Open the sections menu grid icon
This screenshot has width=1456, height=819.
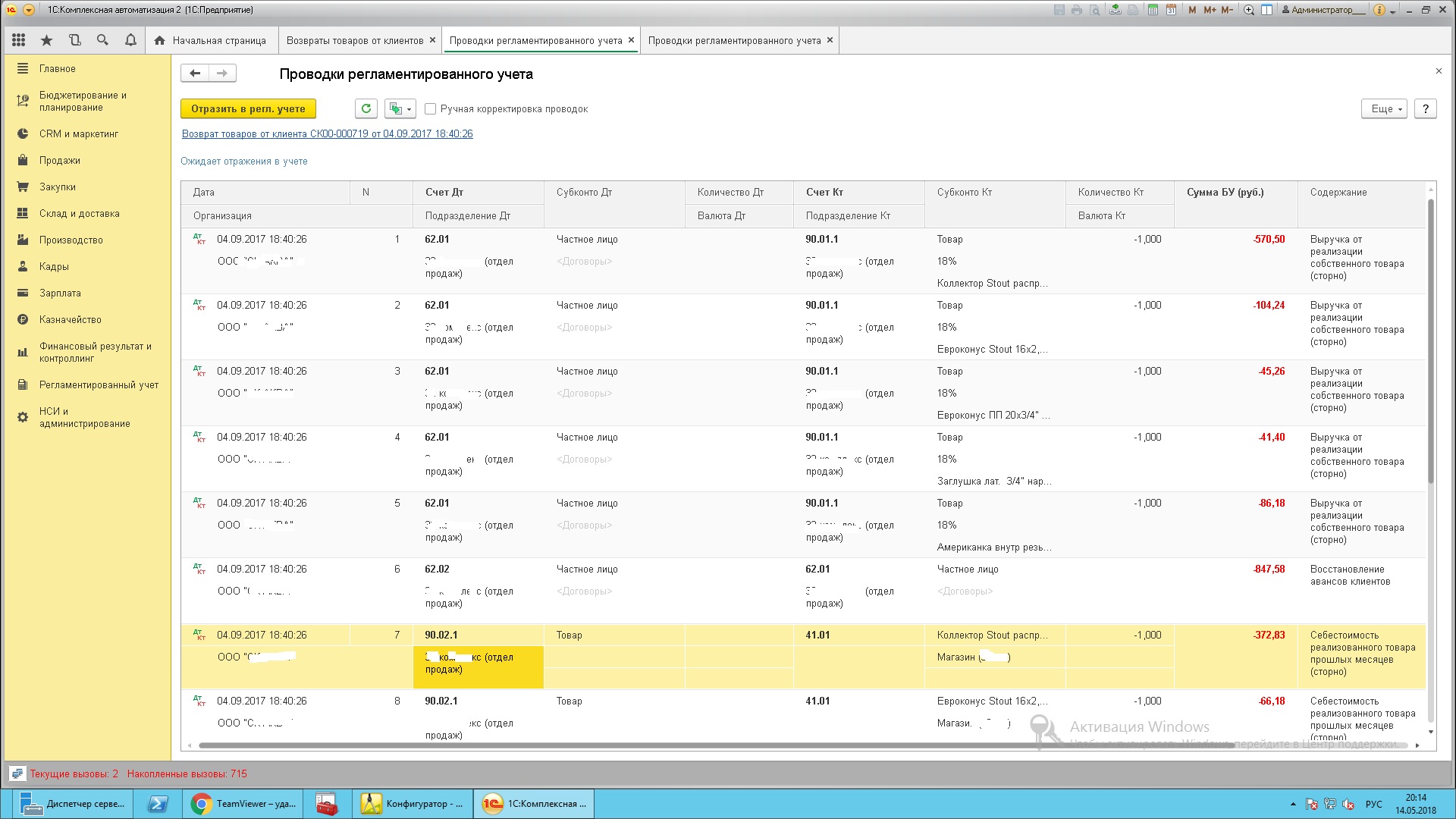tap(19, 40)
